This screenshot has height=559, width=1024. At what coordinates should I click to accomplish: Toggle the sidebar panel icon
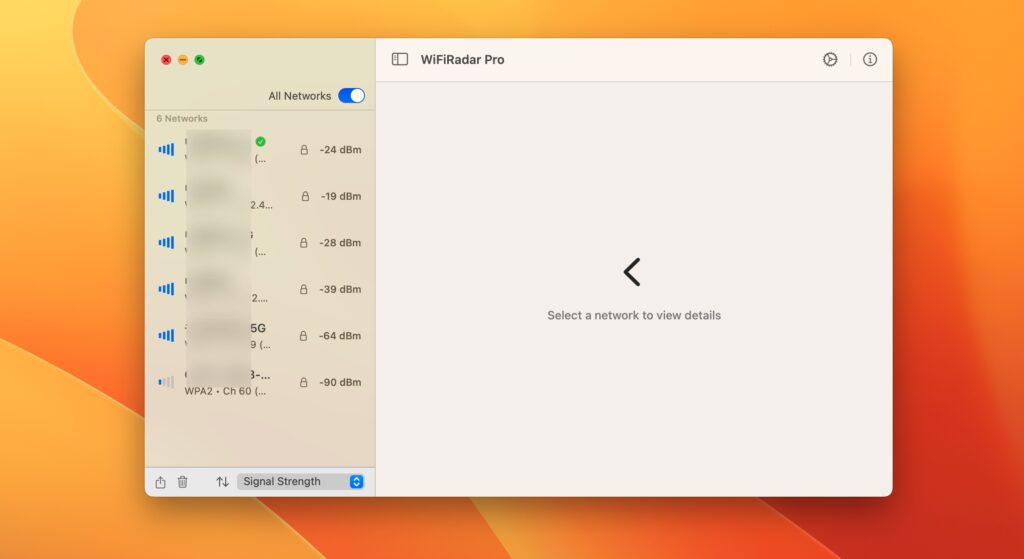pyautogui.click(x=400, y=59)
